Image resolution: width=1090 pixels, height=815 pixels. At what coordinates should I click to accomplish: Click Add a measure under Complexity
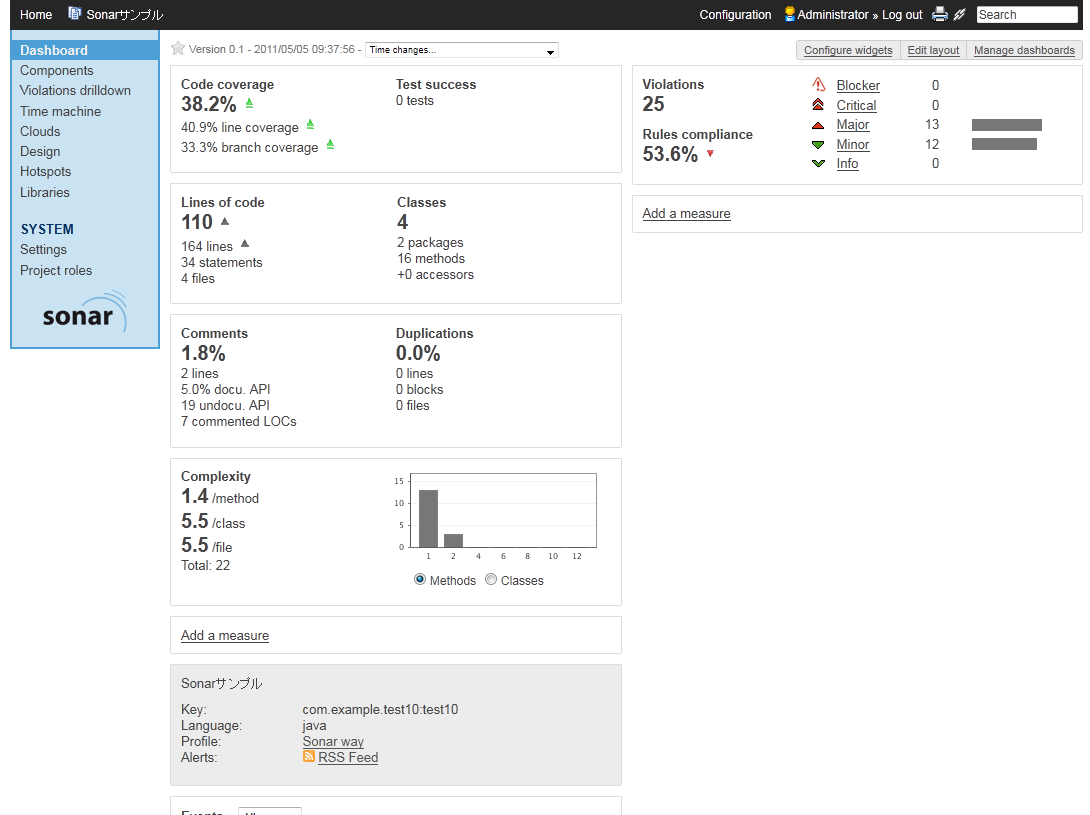point(225,636)
